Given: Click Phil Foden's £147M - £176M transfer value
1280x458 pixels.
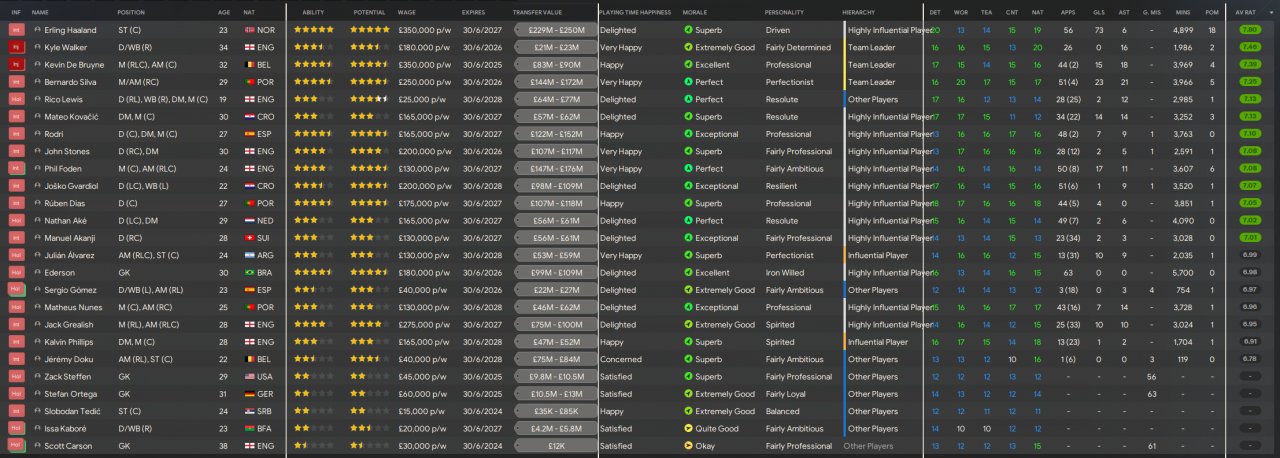Looking at the screenshot, I should pyautogui.click(x=556, y=168).
